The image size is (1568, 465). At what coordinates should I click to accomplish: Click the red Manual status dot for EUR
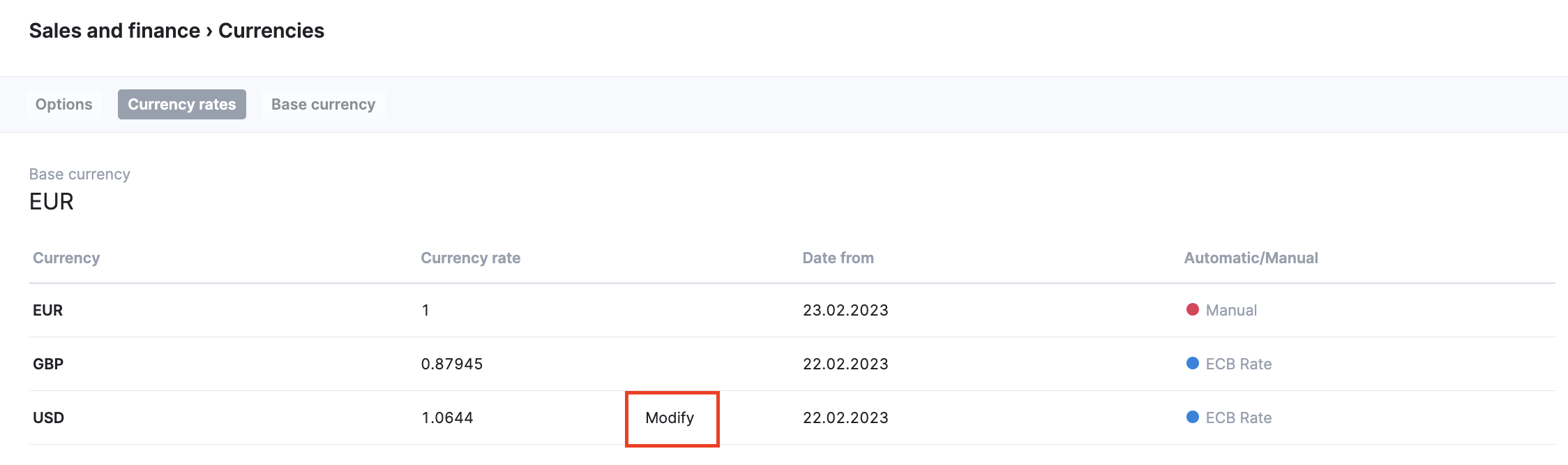pos(1194,310)
